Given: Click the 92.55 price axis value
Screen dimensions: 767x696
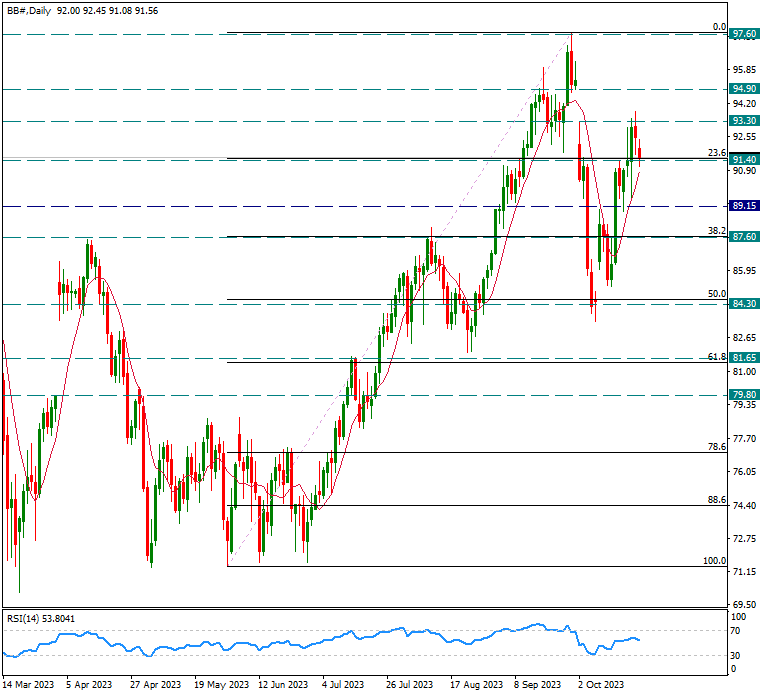Looking at the screenshot, I should (x=744, y=136).
